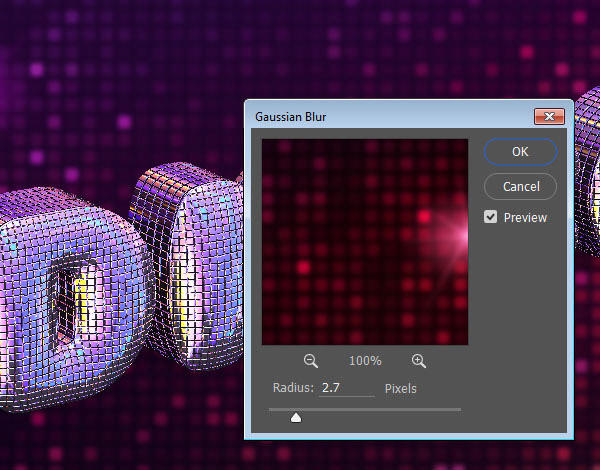Zoom in the blur preview

click(419, 361)
